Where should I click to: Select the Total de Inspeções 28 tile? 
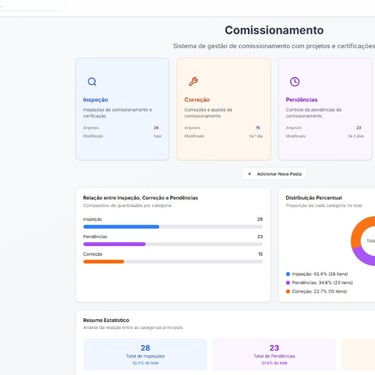coord(145,354)
